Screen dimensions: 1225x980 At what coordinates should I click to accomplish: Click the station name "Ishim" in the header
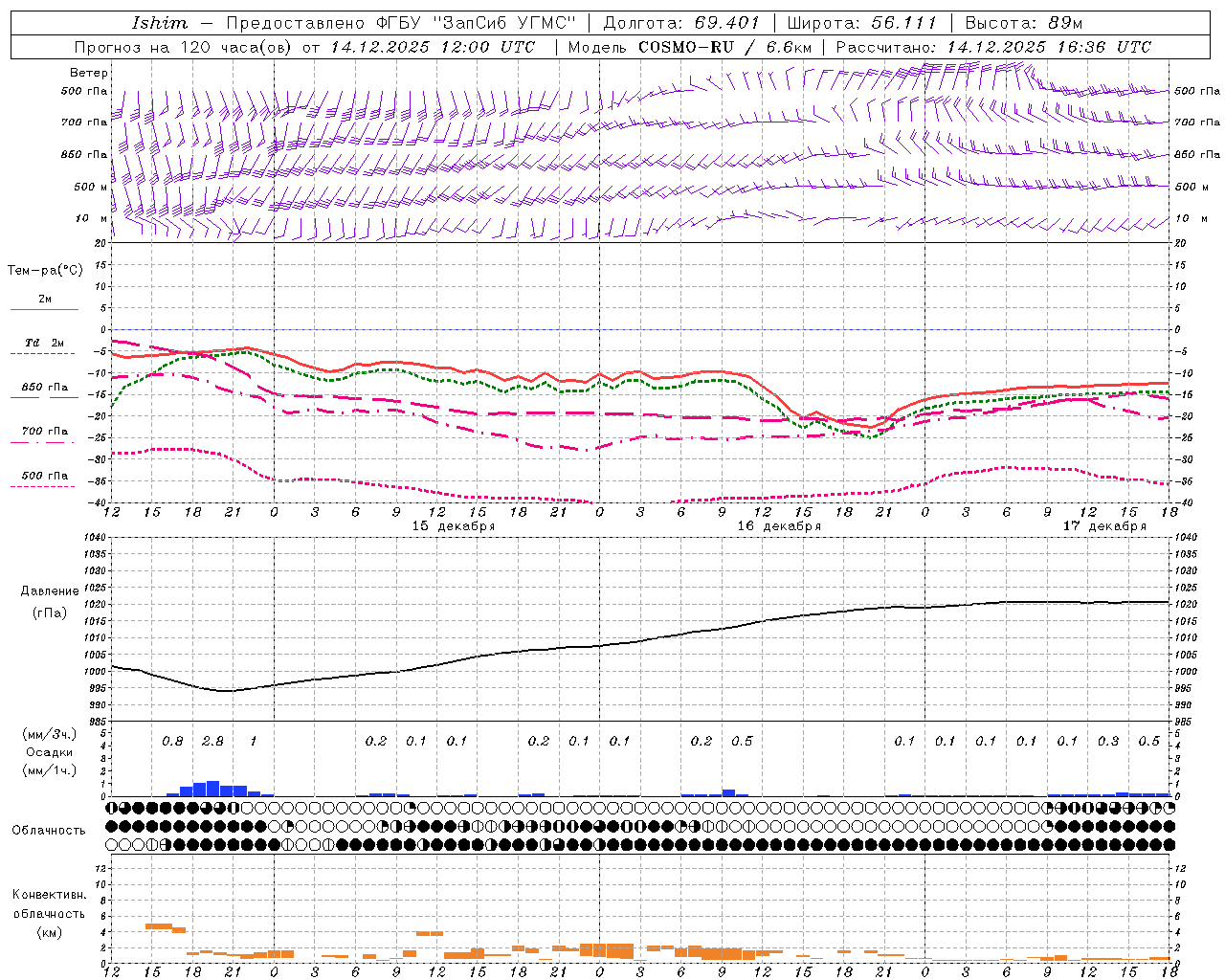point(159,23)
